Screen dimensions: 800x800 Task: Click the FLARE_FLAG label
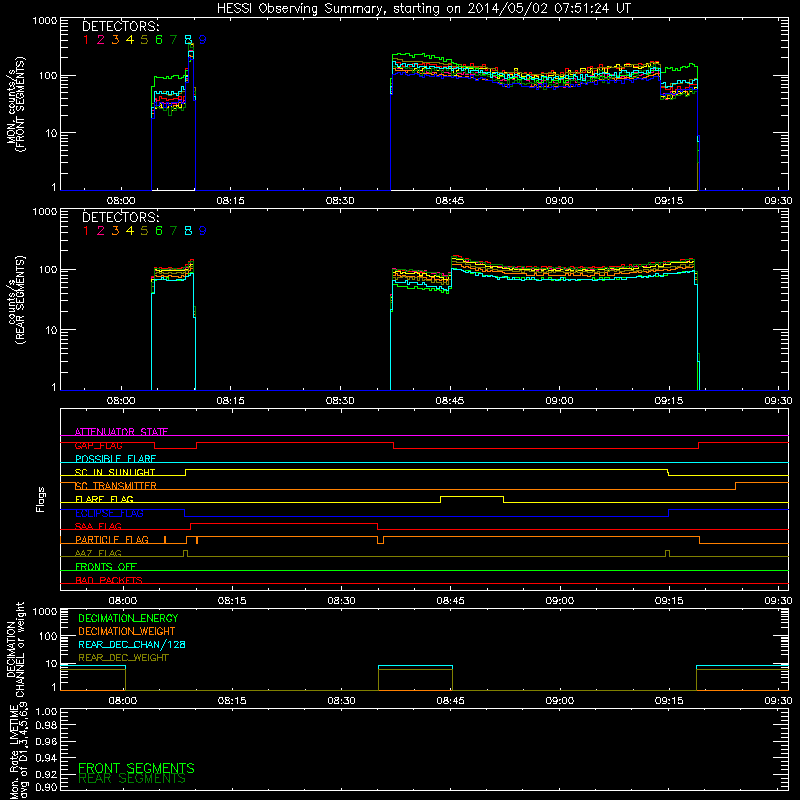click(x=104, y=499)
